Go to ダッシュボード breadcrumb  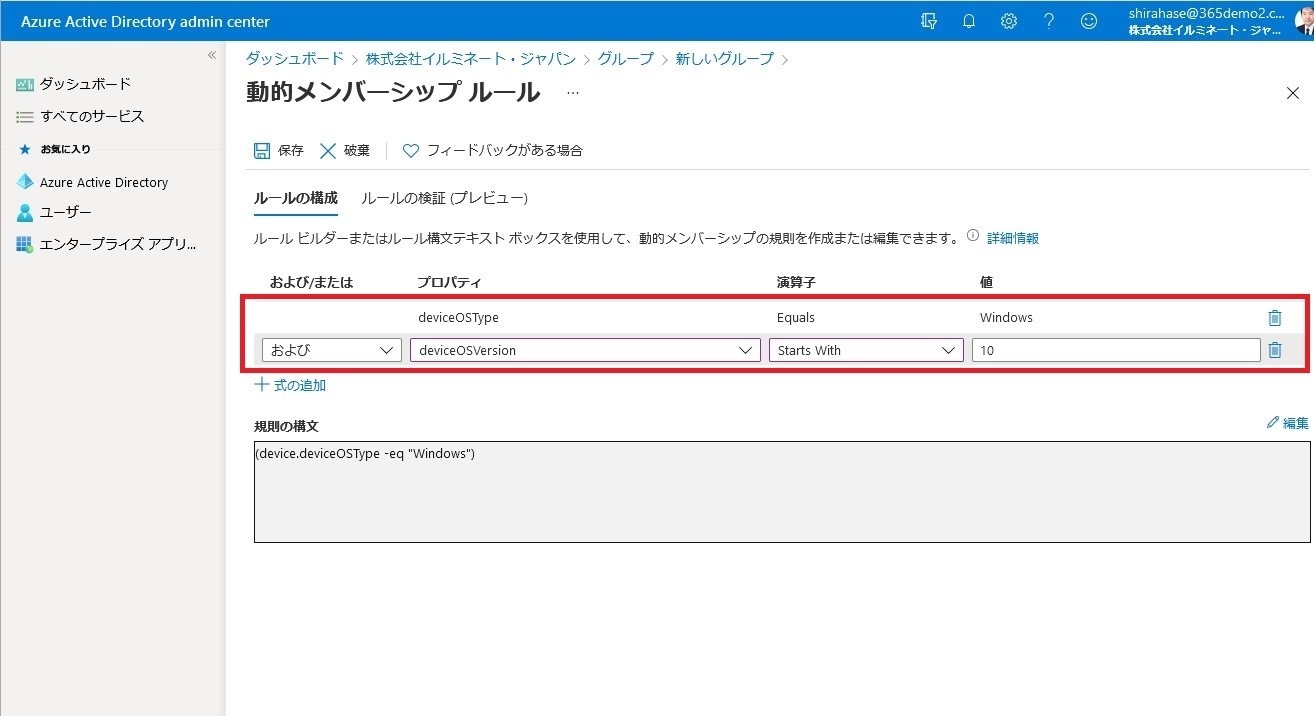coord(295,59)
